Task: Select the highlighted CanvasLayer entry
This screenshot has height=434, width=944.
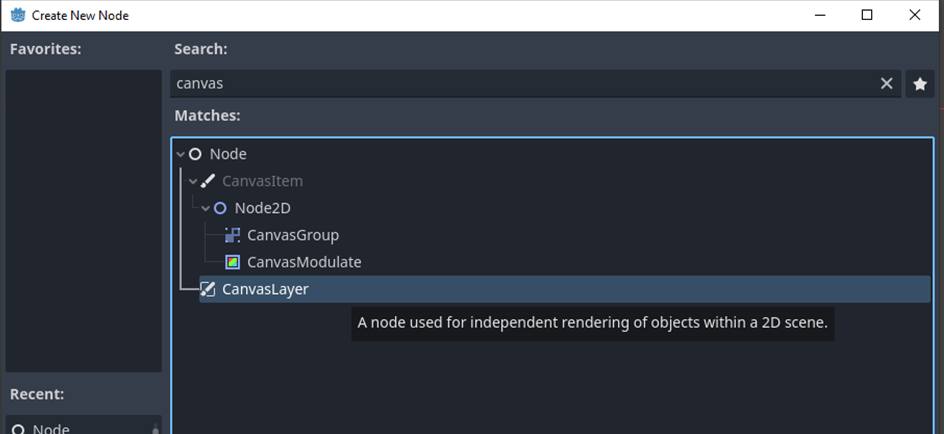Action: pyautogui.click(x=565, y=289)
